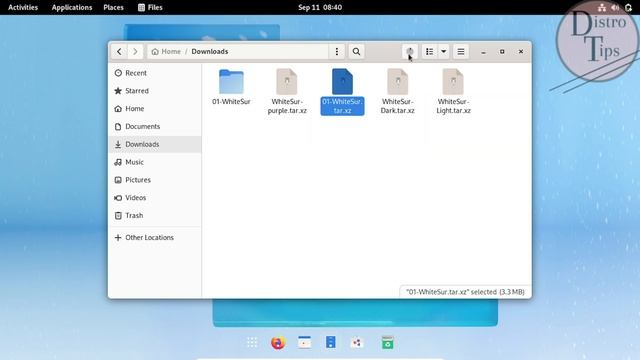Open the three-dot path options menu
Screen dimensions: 640x360
click(337, 51)
